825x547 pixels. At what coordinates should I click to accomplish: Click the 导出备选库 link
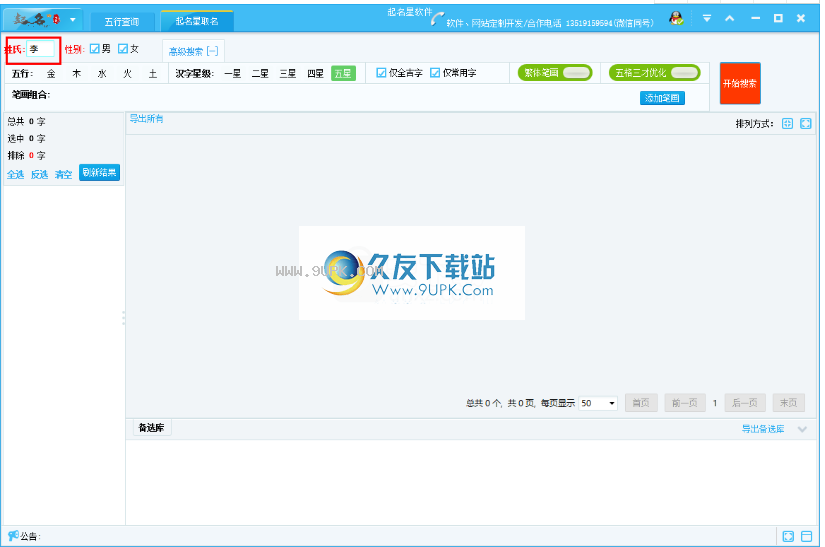763,429
